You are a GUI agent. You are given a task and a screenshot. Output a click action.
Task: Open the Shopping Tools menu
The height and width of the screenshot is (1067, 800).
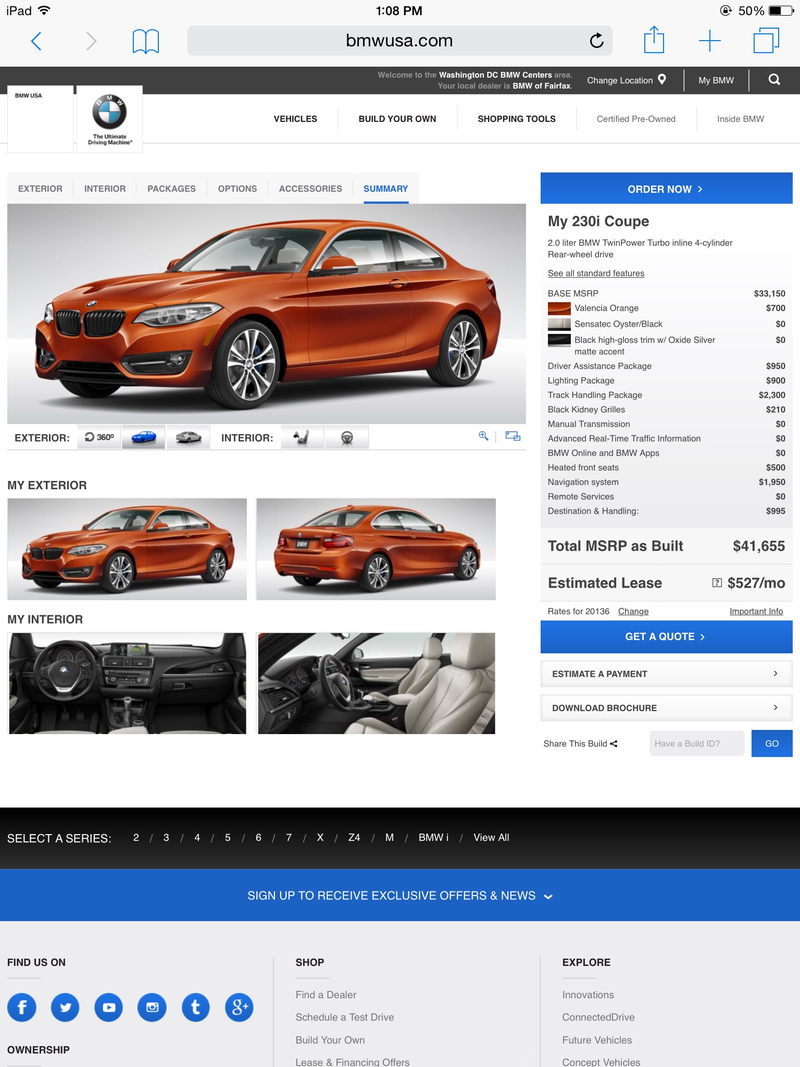[516, 118]
